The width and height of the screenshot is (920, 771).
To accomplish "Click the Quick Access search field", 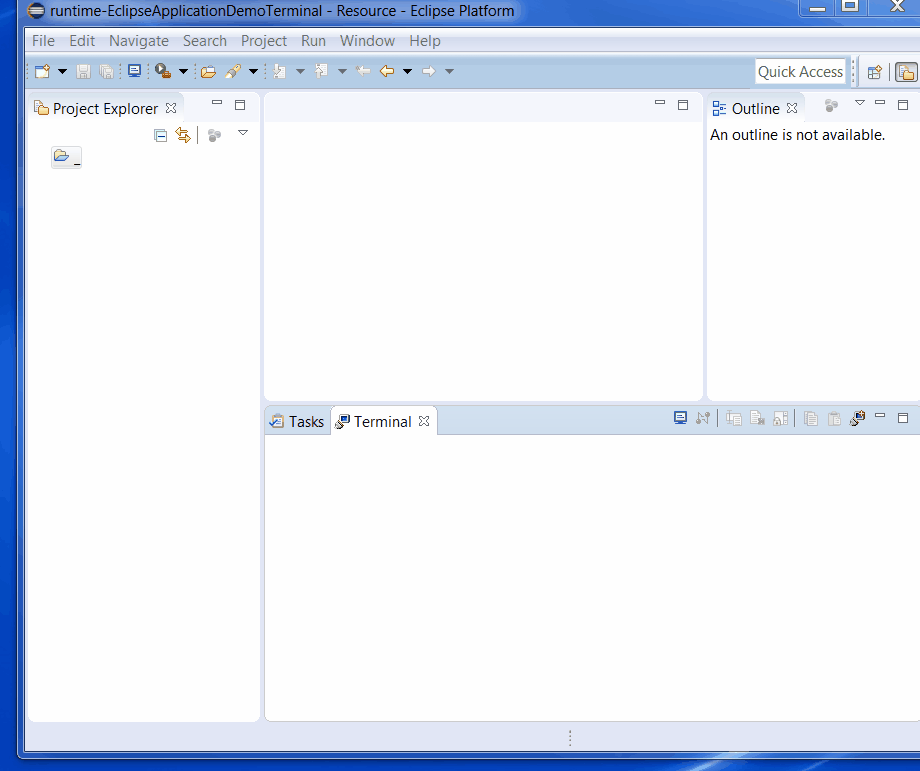I will (x=800, y=72).
